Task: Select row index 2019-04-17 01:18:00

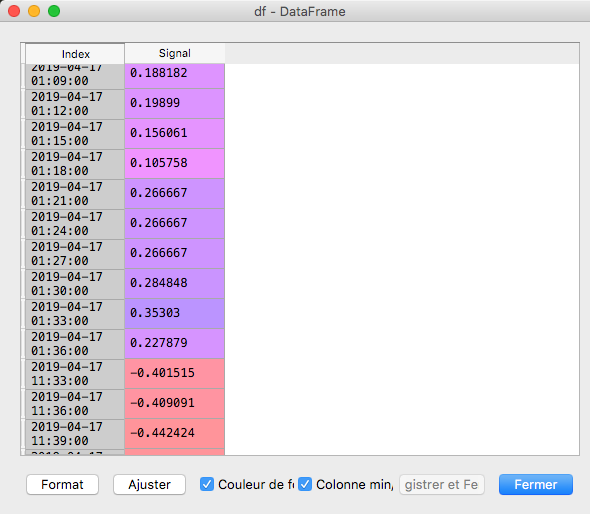Action: pos(75,164)
